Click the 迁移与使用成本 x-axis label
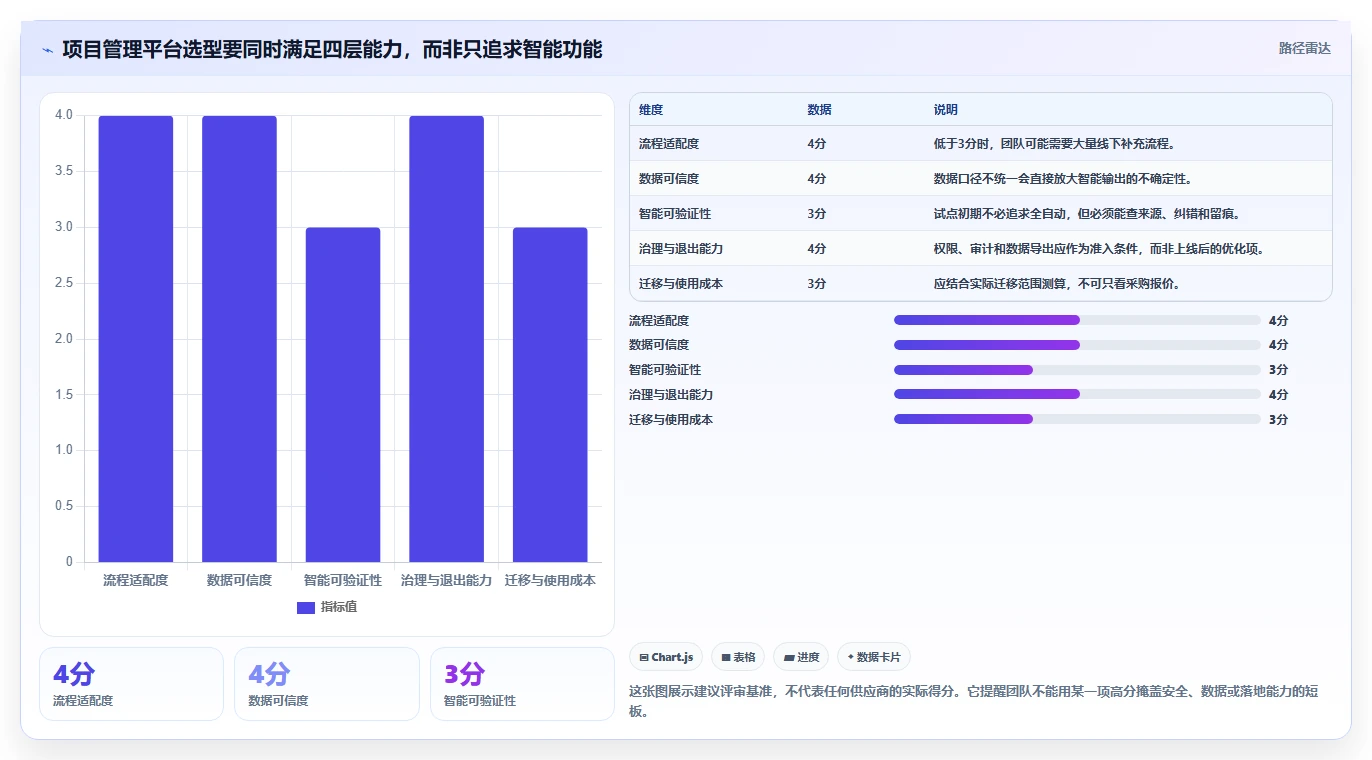The image size is (1372, 760). [x=550, y=580]
